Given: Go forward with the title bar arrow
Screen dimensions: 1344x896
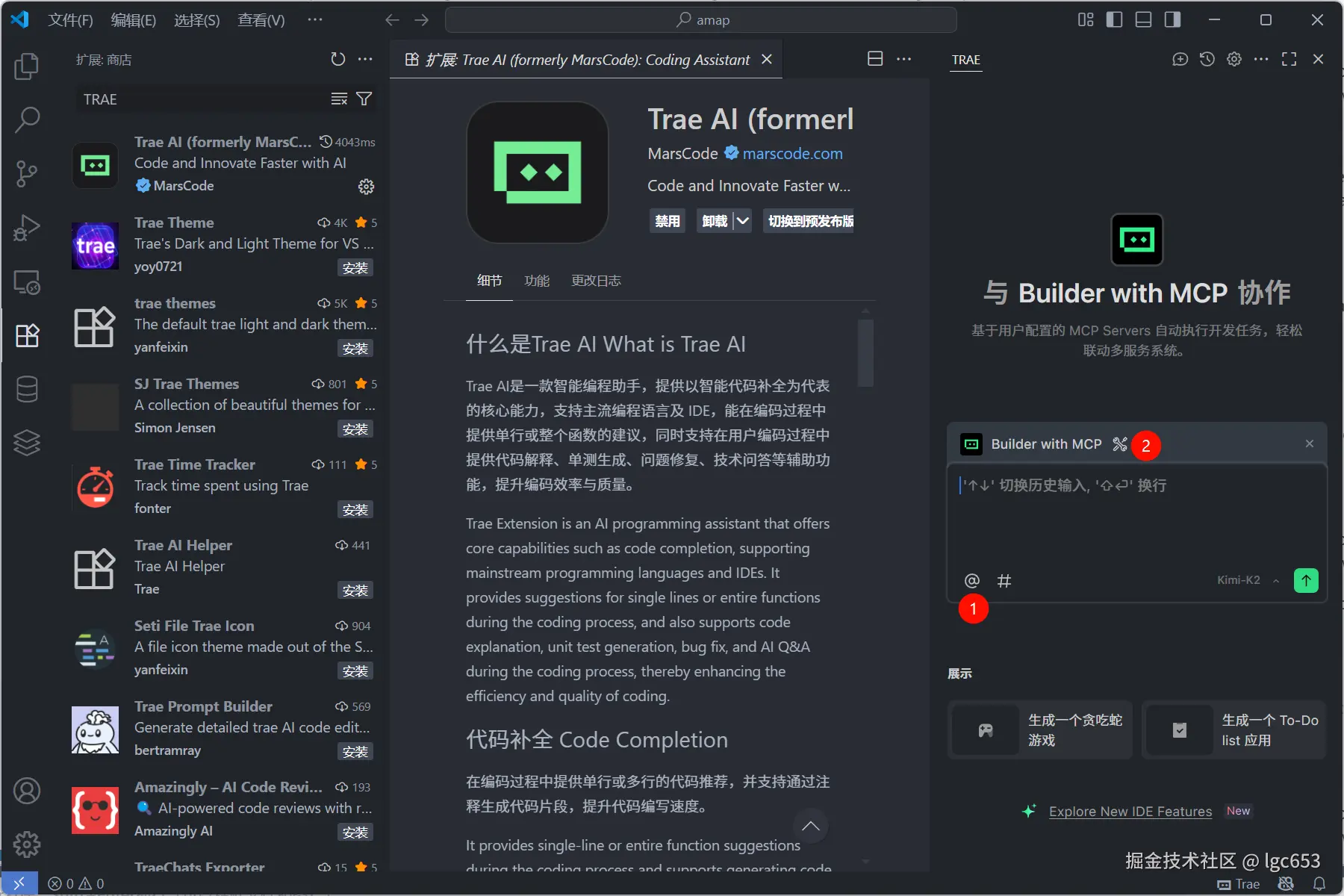Looking at the screenshot, I should (x=422, y=20).
